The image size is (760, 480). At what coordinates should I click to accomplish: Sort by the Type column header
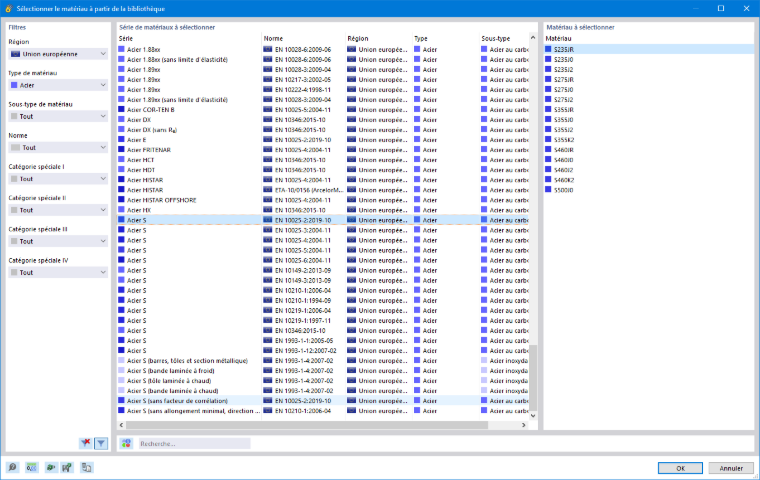[446, 38]
